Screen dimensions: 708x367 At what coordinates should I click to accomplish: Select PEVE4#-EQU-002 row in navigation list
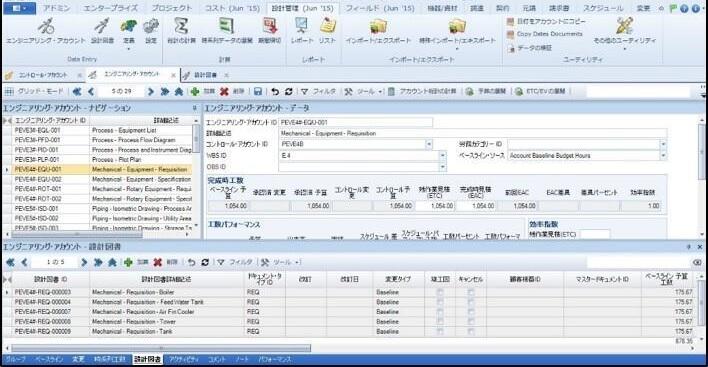97,179
